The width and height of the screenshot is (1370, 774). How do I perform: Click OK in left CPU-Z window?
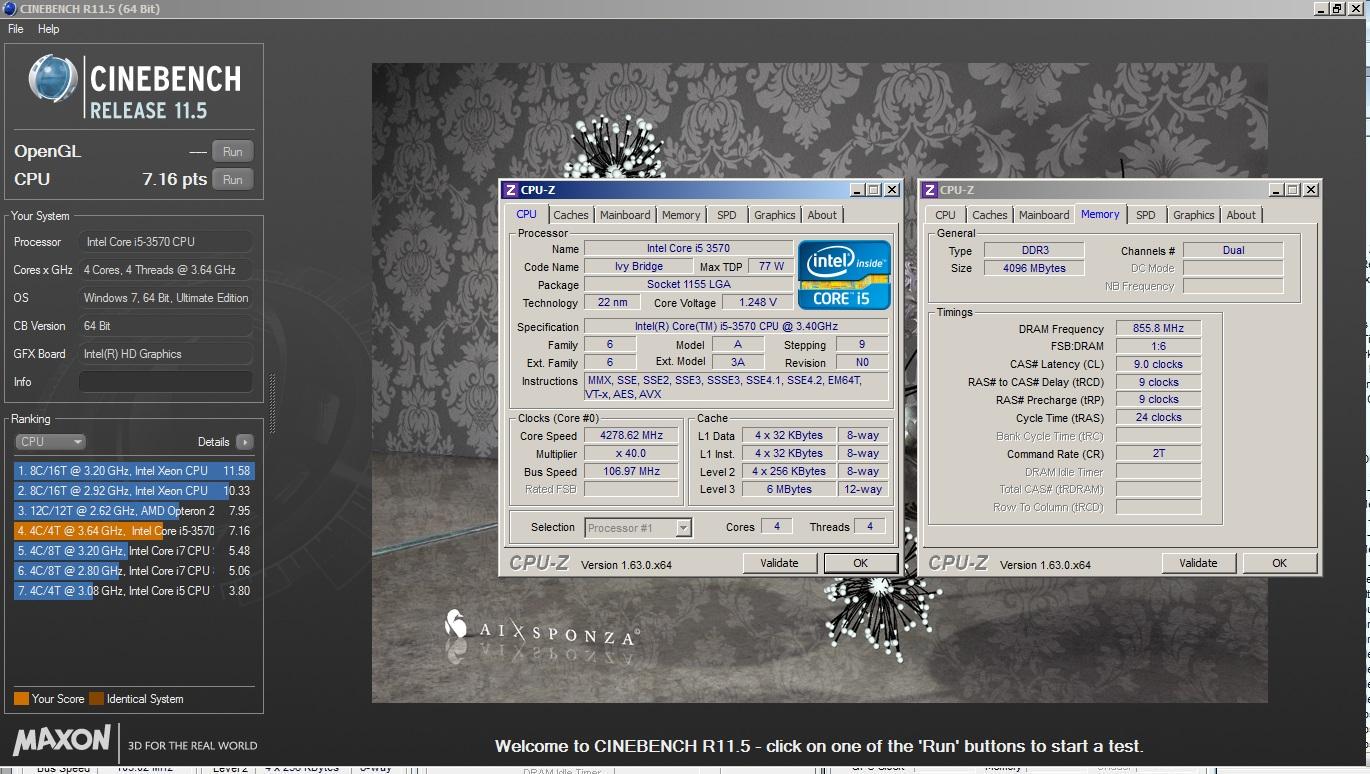tap(860, 563)
